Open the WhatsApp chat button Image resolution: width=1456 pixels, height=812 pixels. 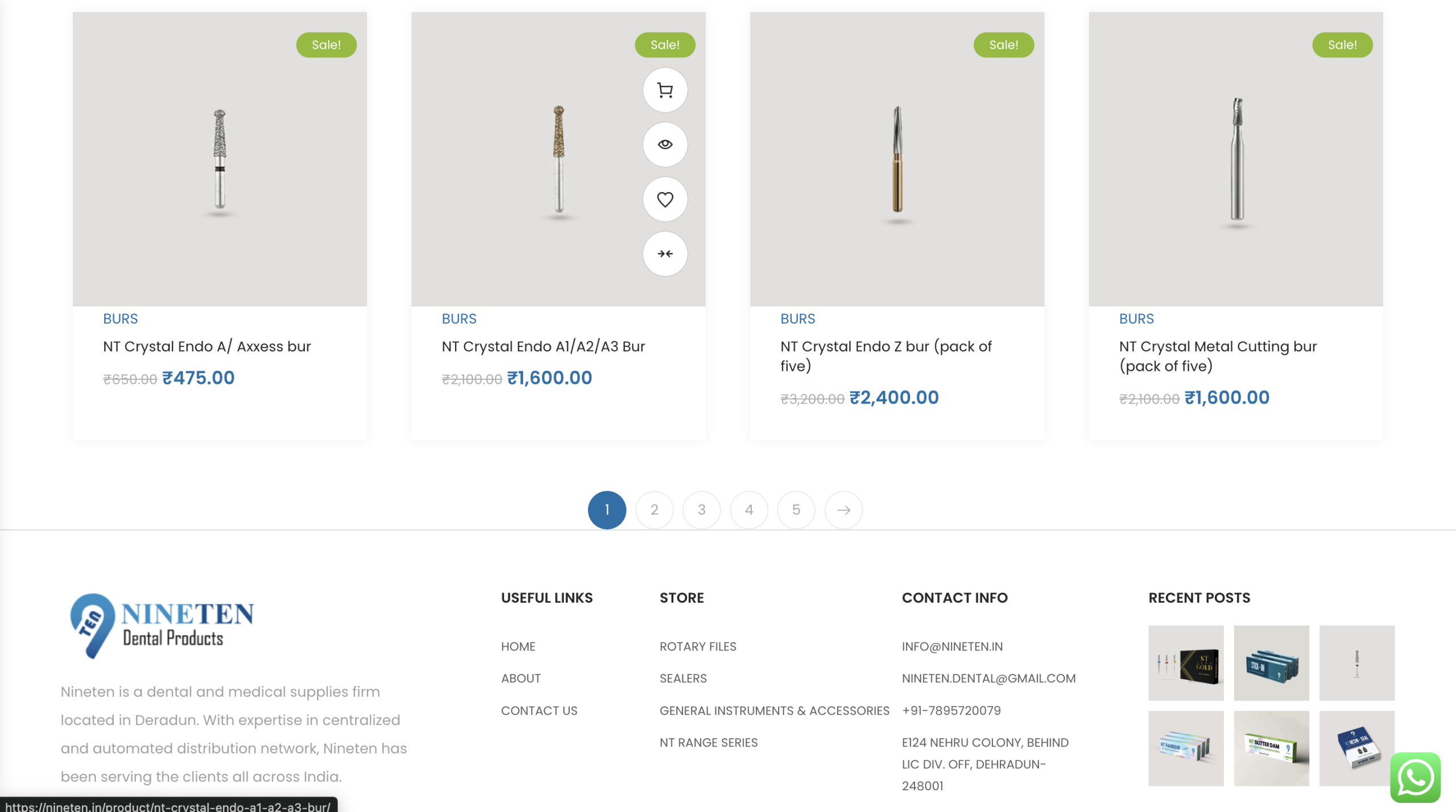[1414, 777]
